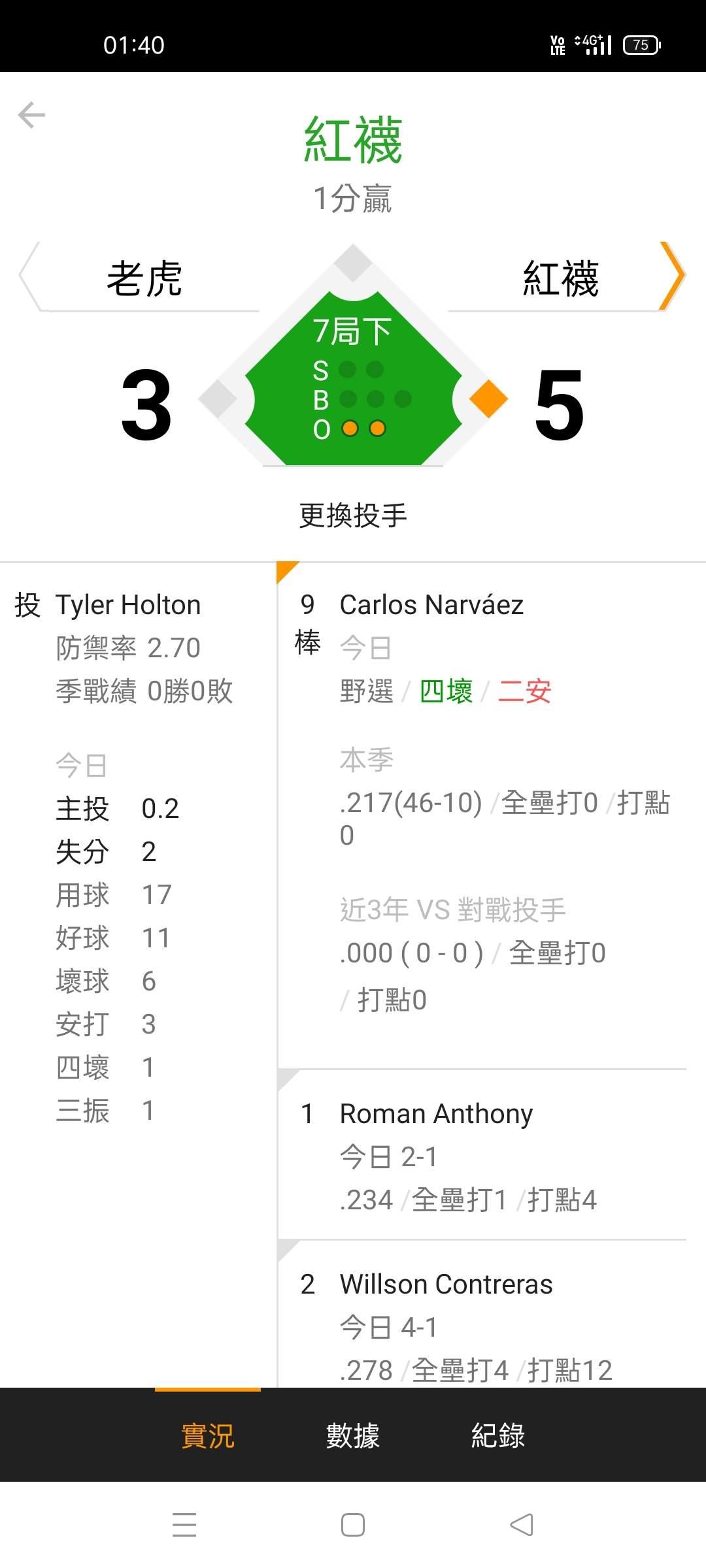Tap the grey second base diamond
Screen dimensions: 706x1568
(x=353, y=263)
